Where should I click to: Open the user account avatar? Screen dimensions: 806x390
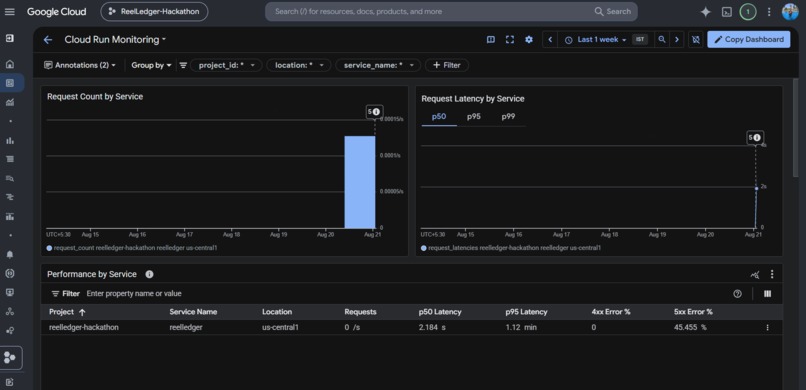coord(790,12)
